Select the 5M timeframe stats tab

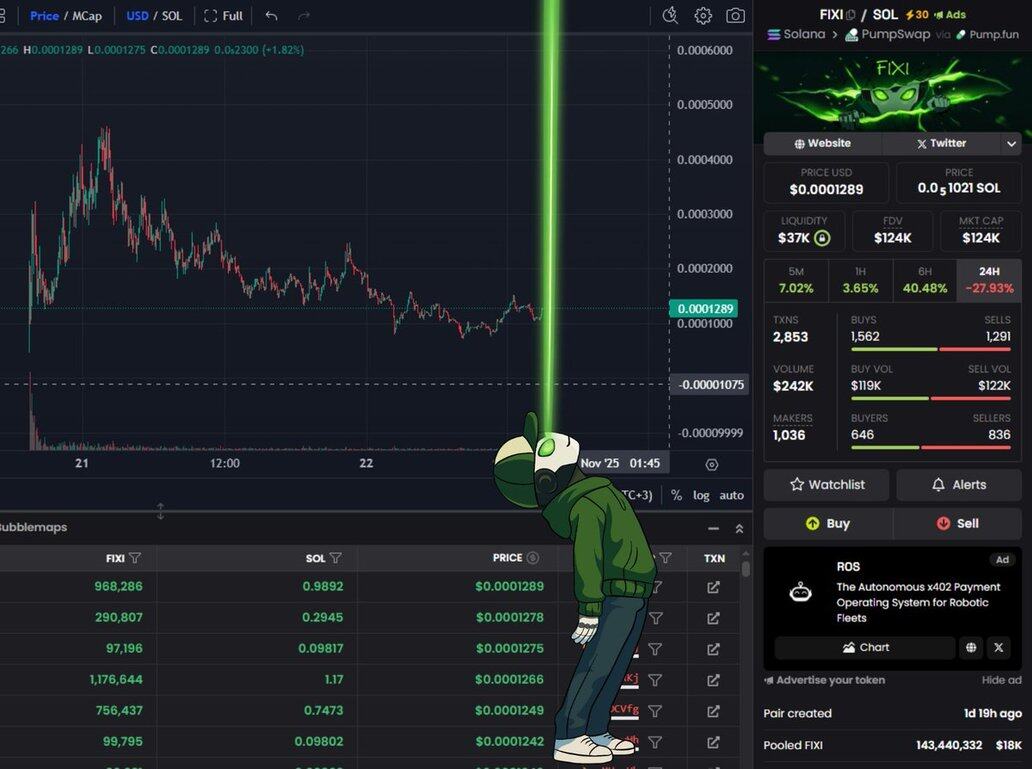[x=796, y=280]
